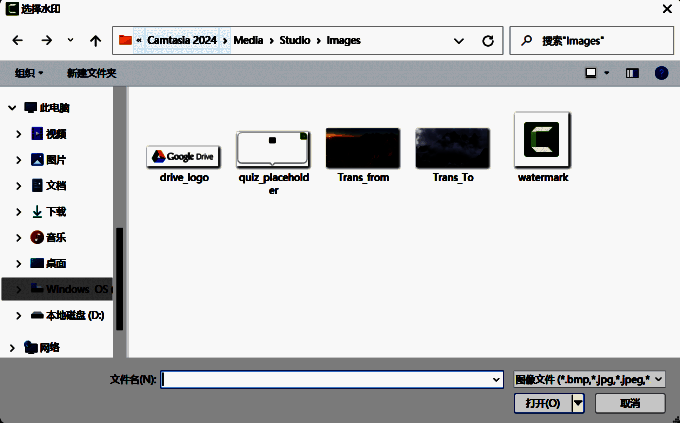Select the drive_logo image file

coord(184,158)
